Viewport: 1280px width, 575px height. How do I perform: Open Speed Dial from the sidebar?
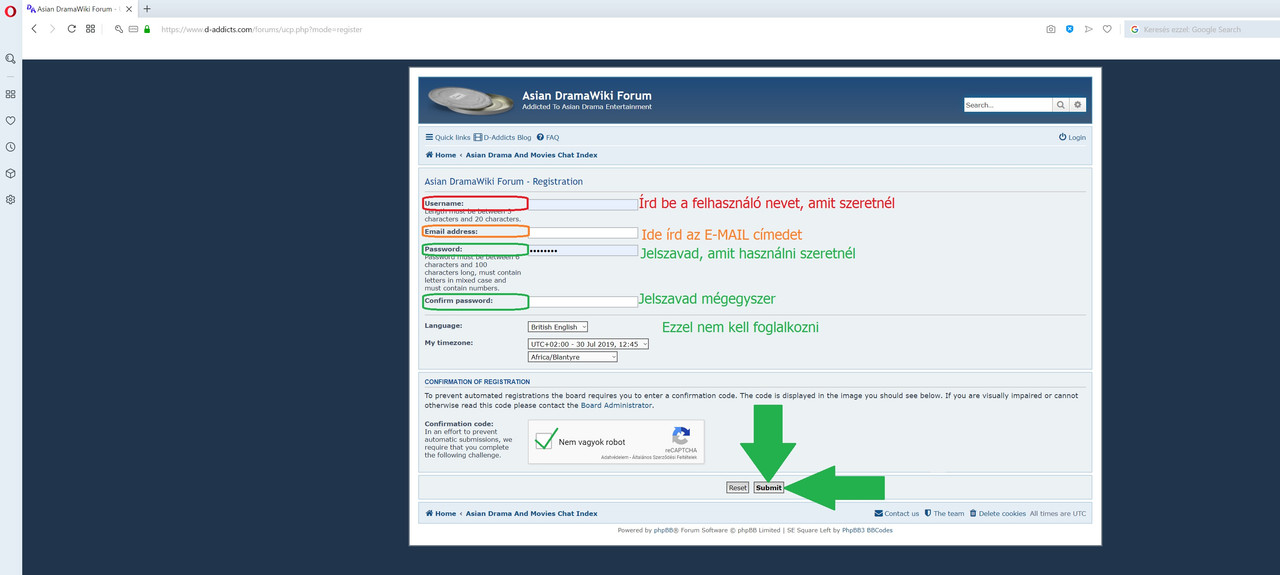tap(10, 94)
